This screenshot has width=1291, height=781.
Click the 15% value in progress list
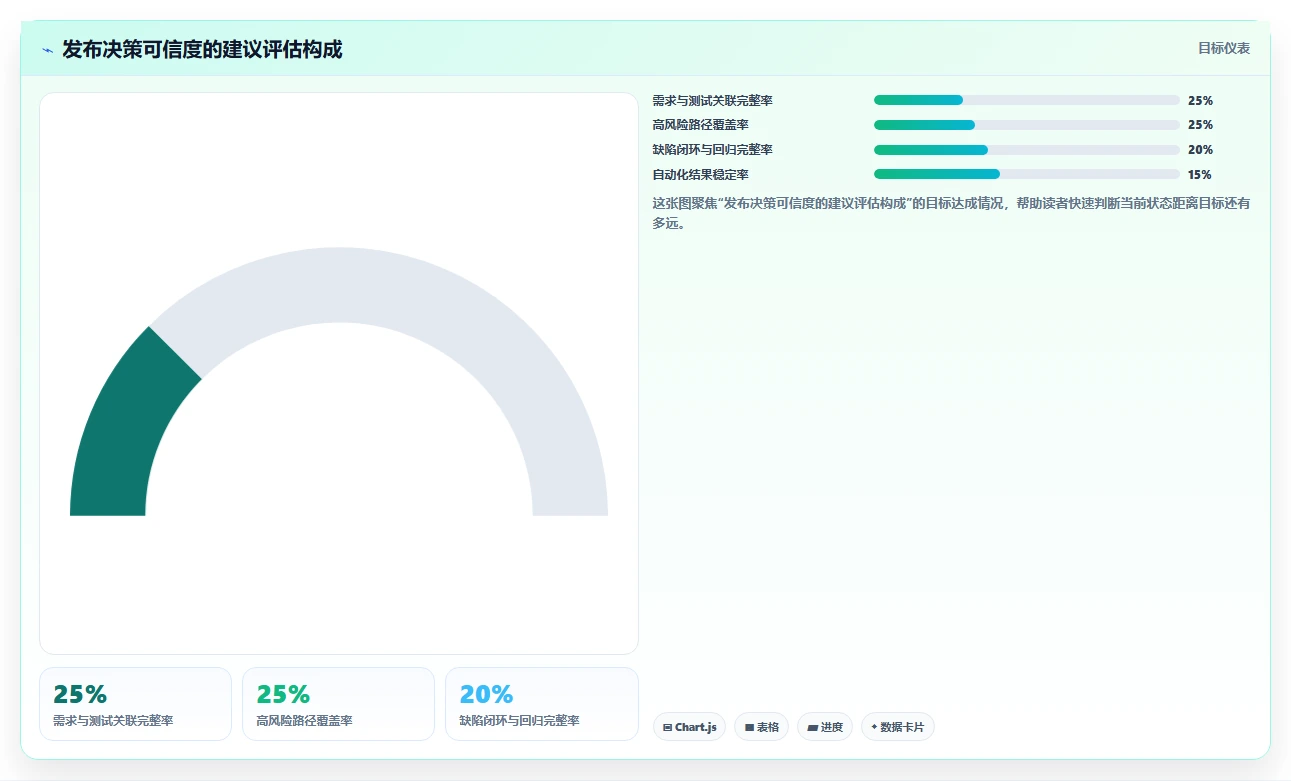[x=1200, y=175]
